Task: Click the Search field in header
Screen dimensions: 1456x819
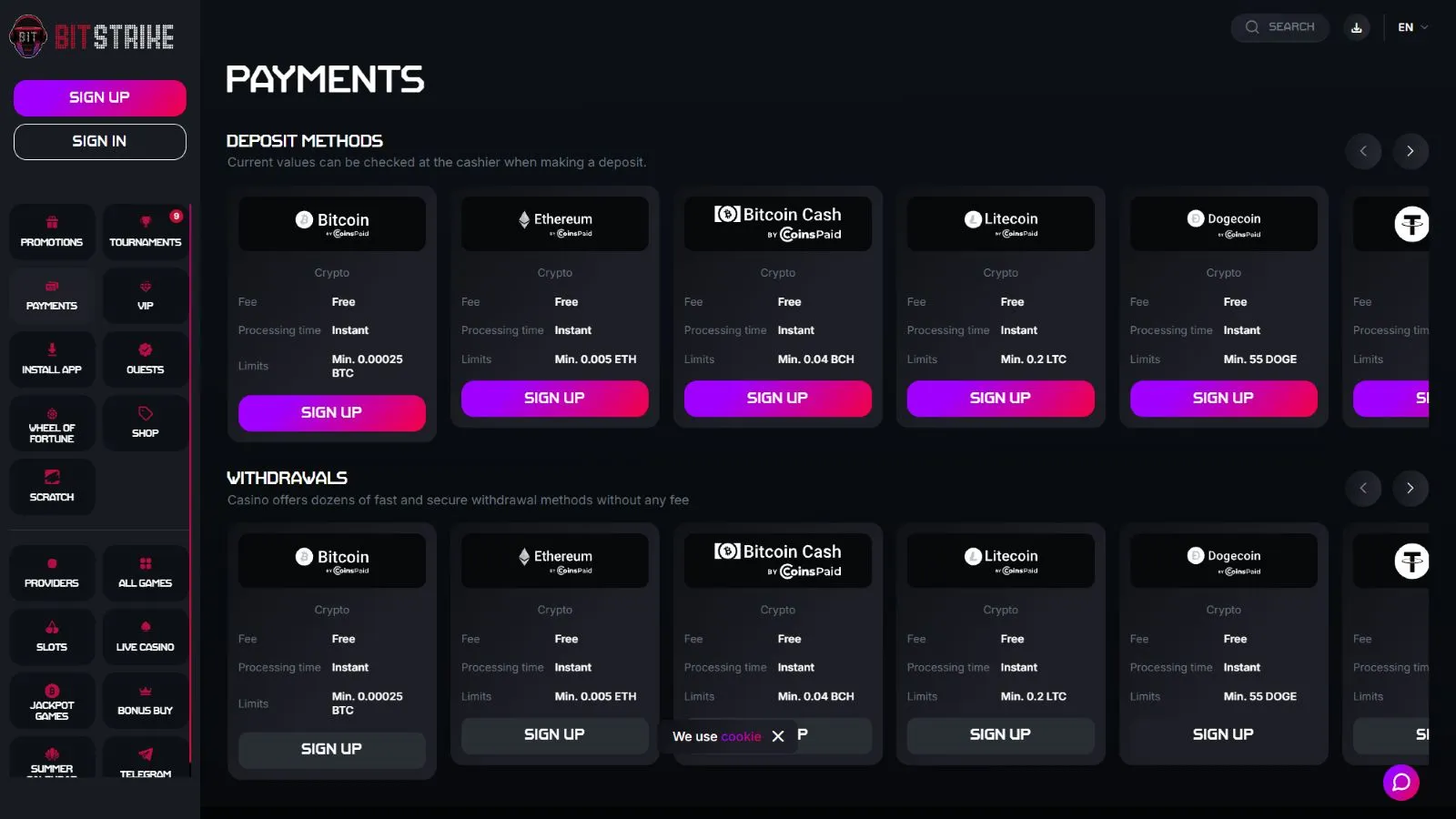Action: coord(1280,27)
